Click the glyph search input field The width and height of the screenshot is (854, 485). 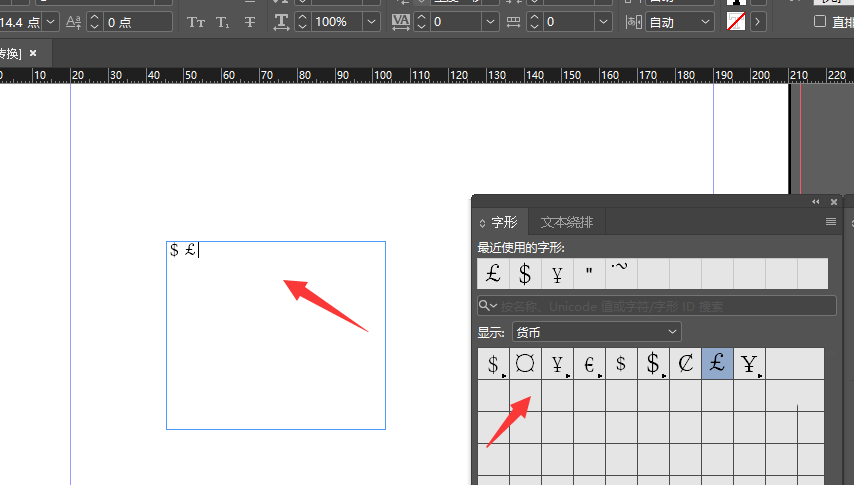click(x=660, y=306)
